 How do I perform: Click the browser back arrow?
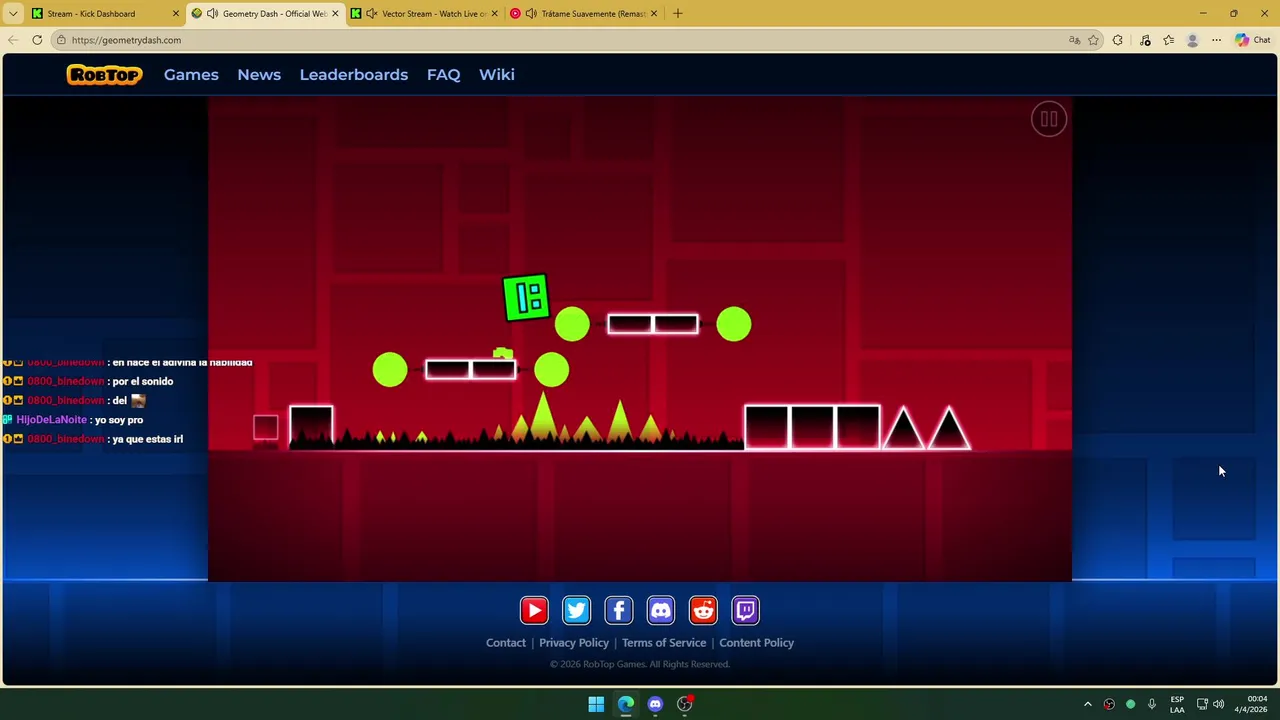tap(13, 40)
